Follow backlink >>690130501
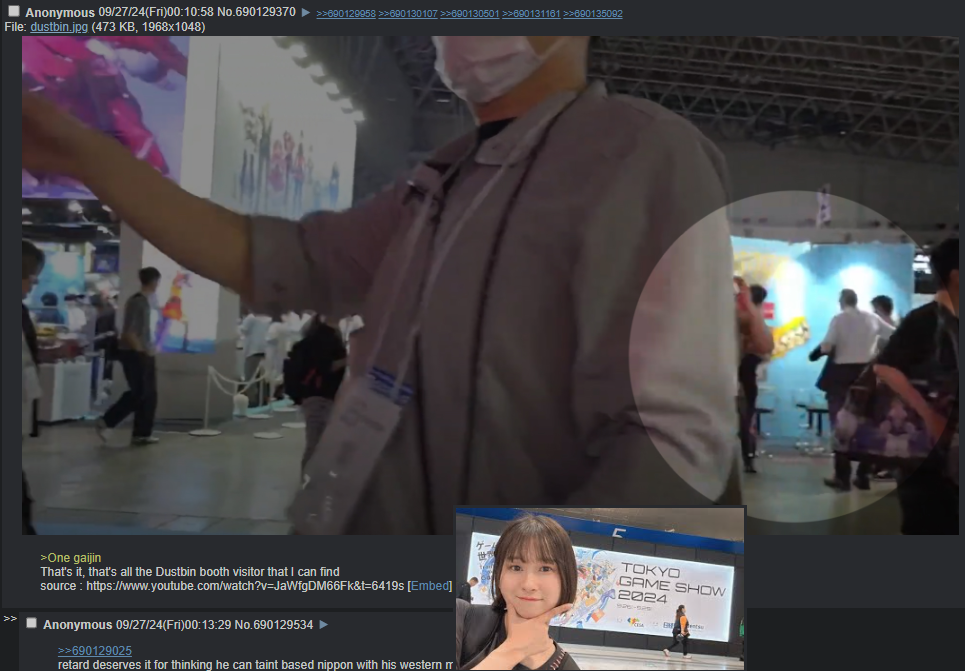 click(470, 14)
